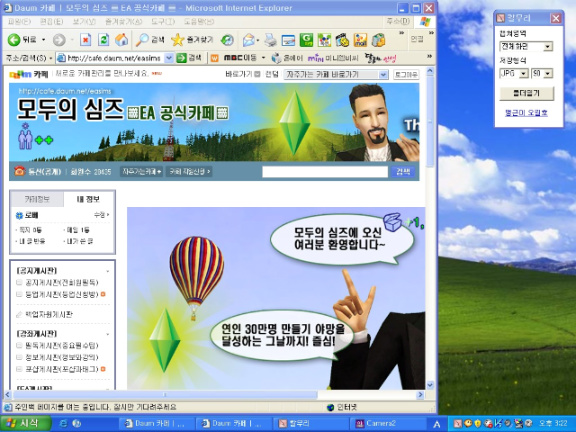Click the green Go arrow next to address
The width and height of the screenshot is (576, 432).
tap(181, 58)
